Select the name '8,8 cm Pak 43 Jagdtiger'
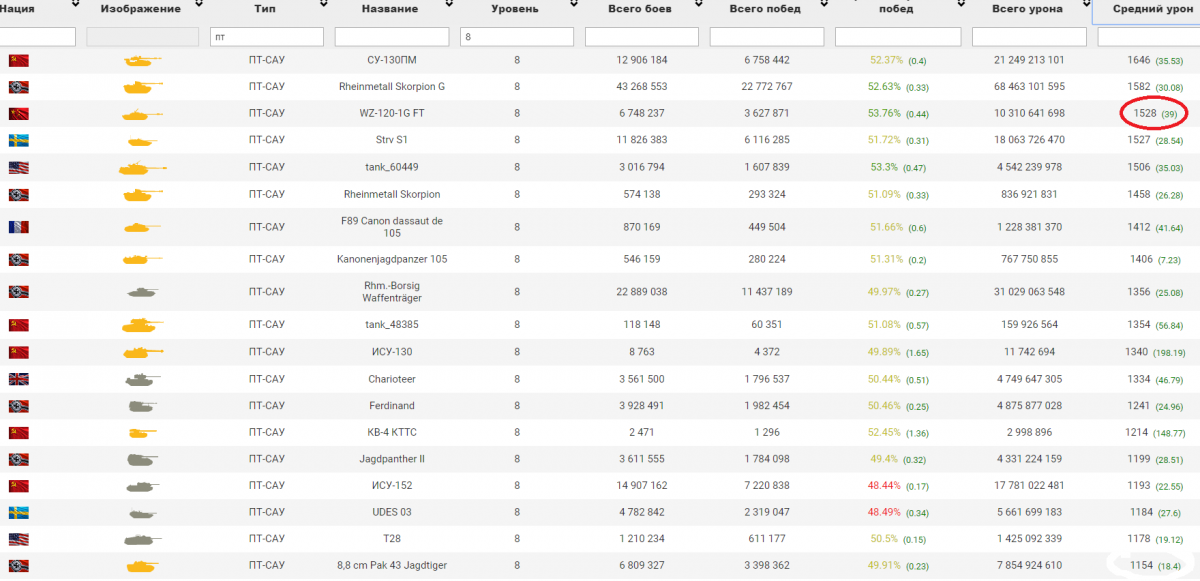The width and height of the screenshot is (1200, 581). pos(392,566)
